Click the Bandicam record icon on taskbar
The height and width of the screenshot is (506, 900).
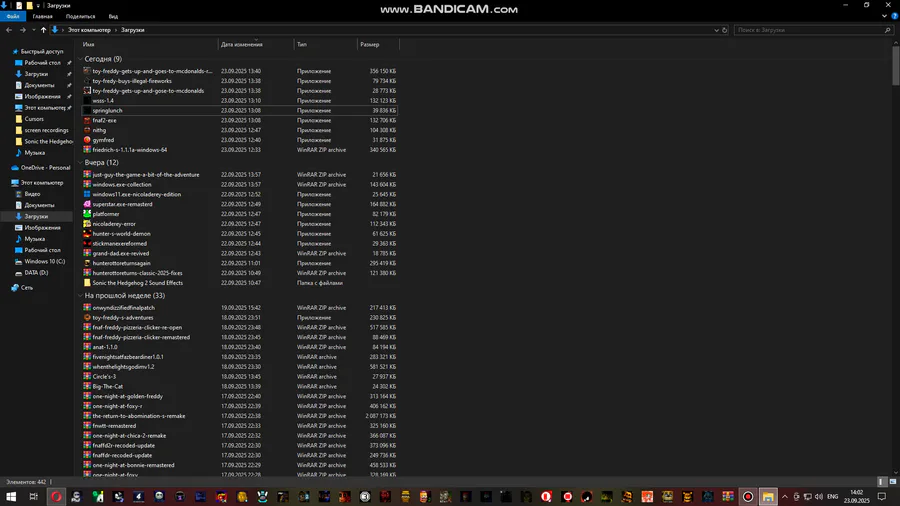pos(748,497)
